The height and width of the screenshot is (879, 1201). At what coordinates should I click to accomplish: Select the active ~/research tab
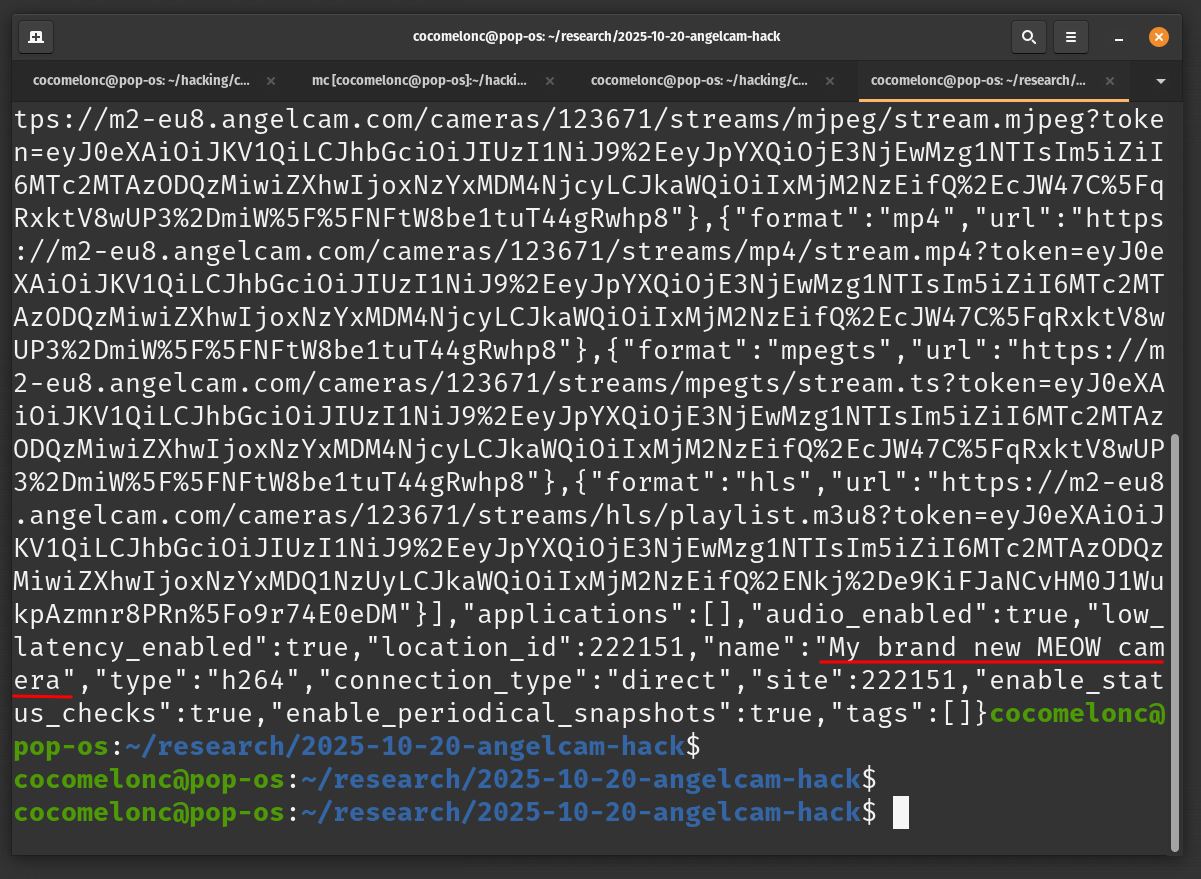pyautogui.click(x=977, y=80)
